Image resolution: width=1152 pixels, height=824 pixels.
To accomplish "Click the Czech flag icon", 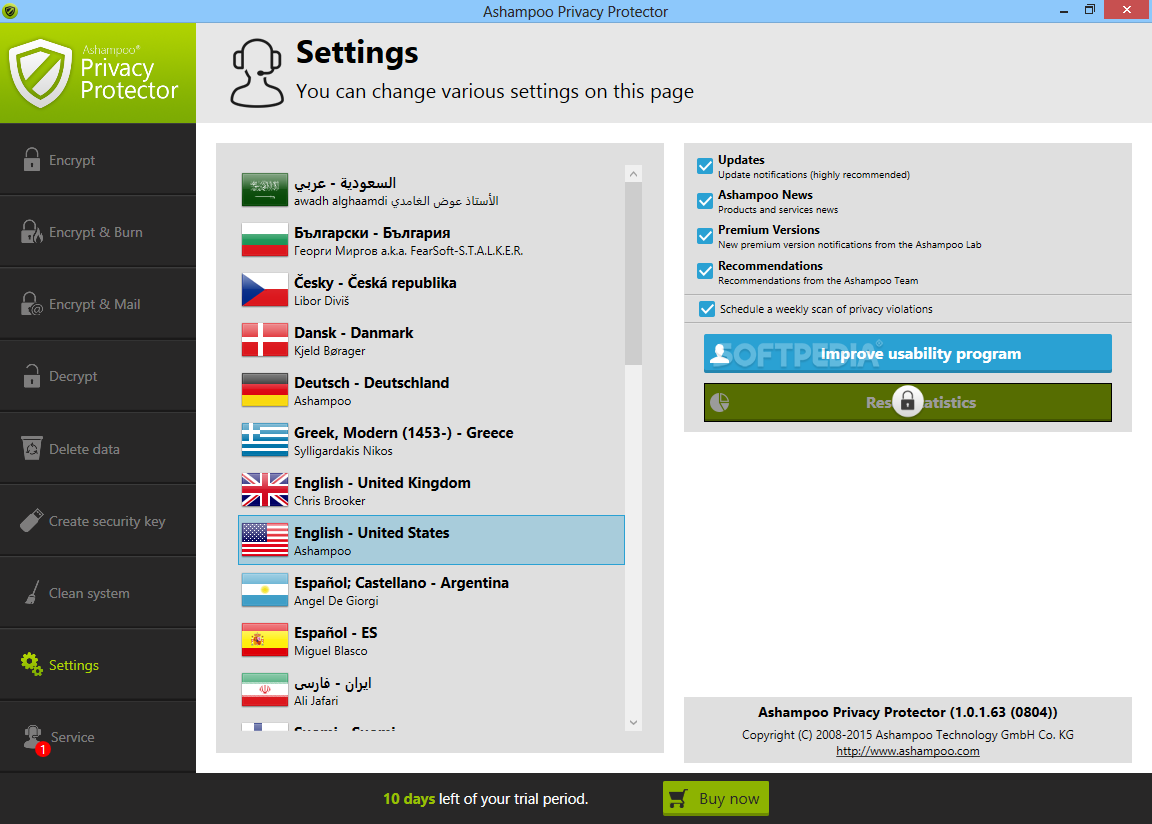I will coord(264,290).
